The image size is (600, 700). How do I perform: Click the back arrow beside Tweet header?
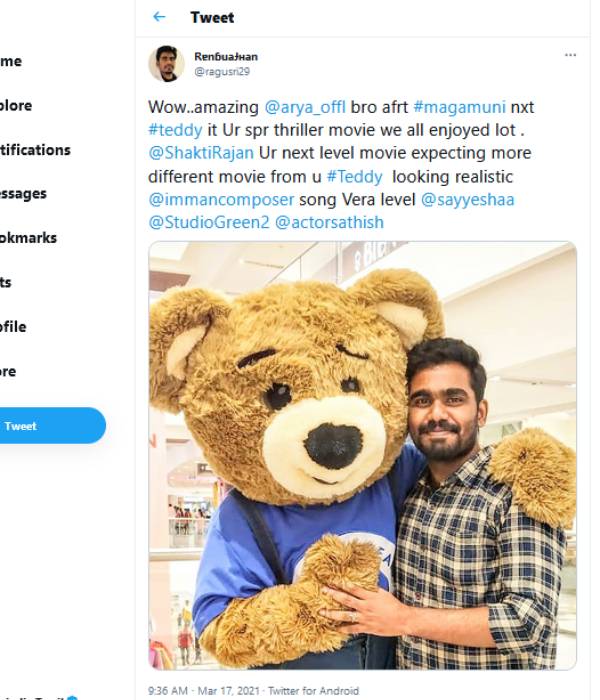pos(159,18)
